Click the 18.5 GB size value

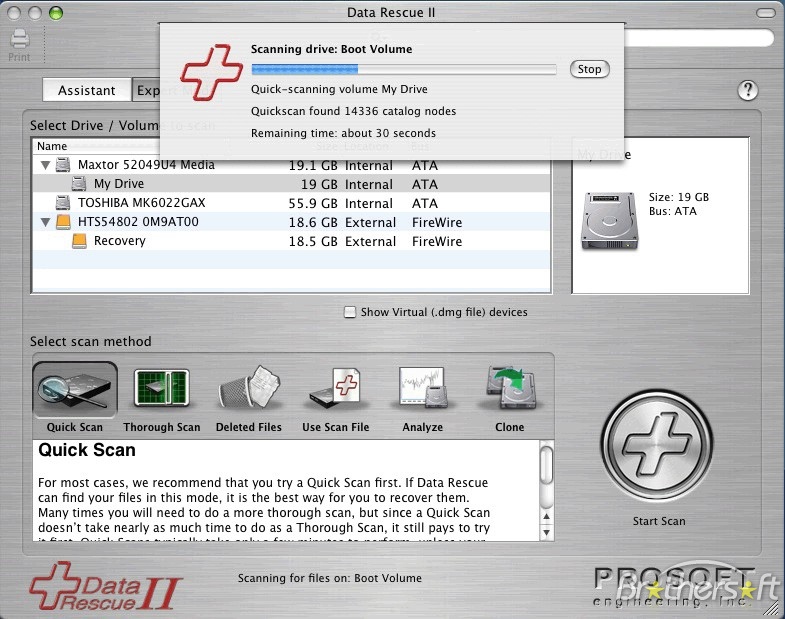click(313, 241)
